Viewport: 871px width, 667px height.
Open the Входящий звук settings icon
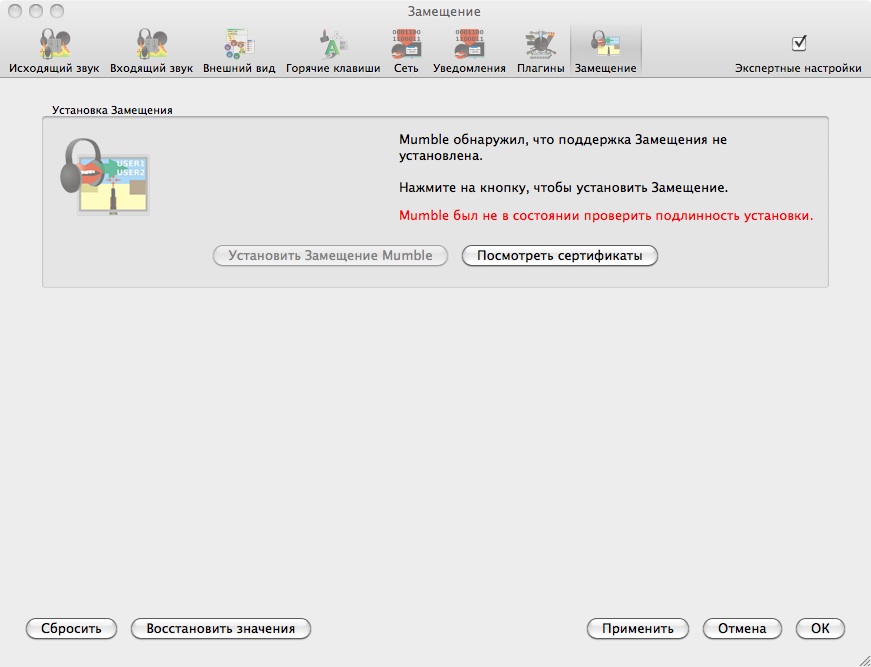151,48
